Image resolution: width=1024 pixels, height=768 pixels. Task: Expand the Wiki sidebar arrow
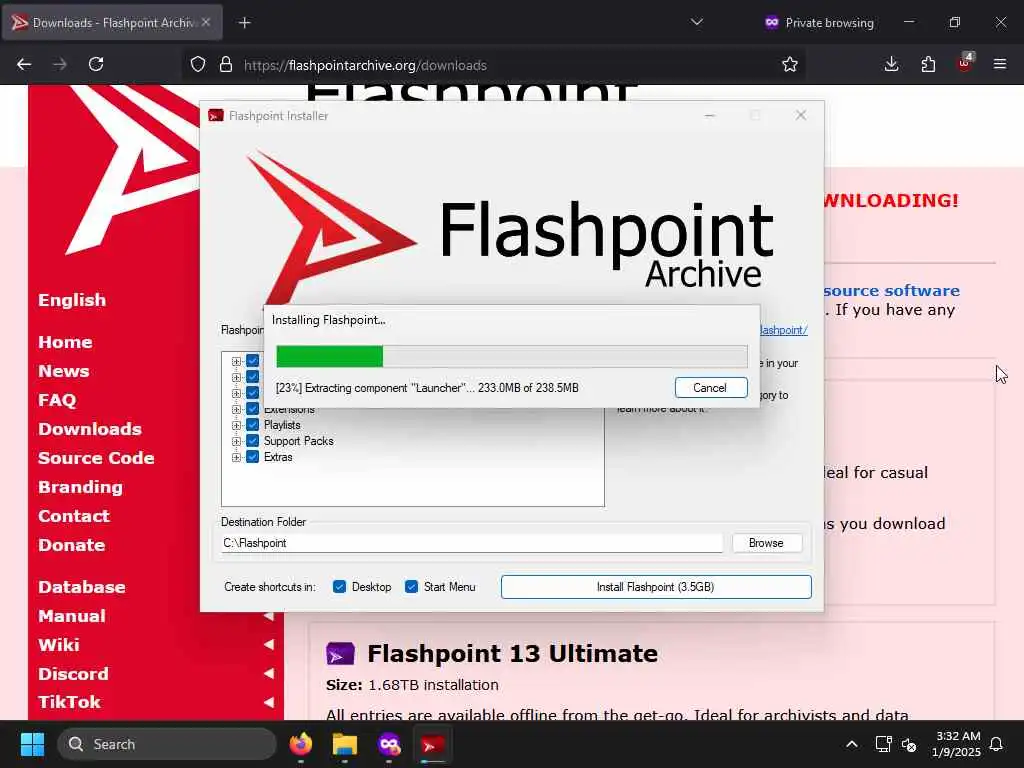tap(268, 645)
